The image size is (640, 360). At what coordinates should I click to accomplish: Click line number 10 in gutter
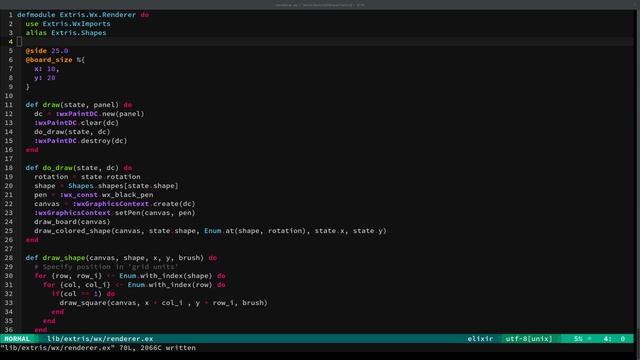click(x=9, y=96)
